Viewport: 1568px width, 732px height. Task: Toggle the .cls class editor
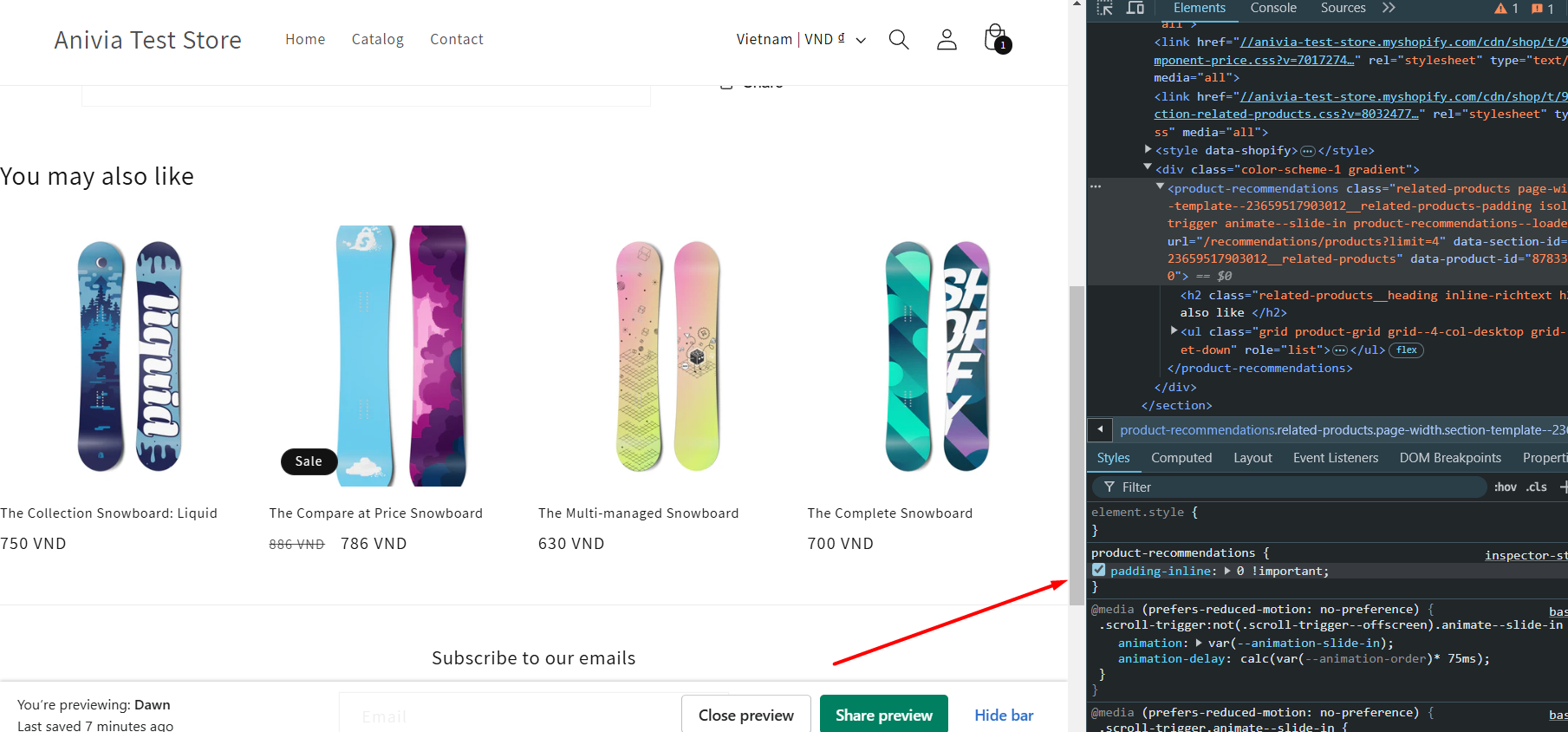pos(1537,487)
